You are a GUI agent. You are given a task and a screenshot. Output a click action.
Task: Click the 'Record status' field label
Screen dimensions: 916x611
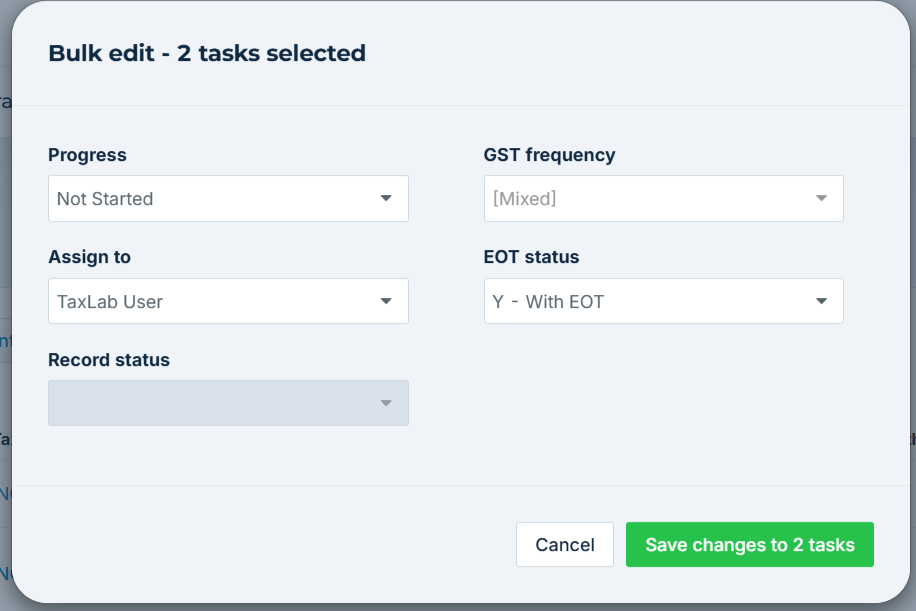tap(109, 360)
